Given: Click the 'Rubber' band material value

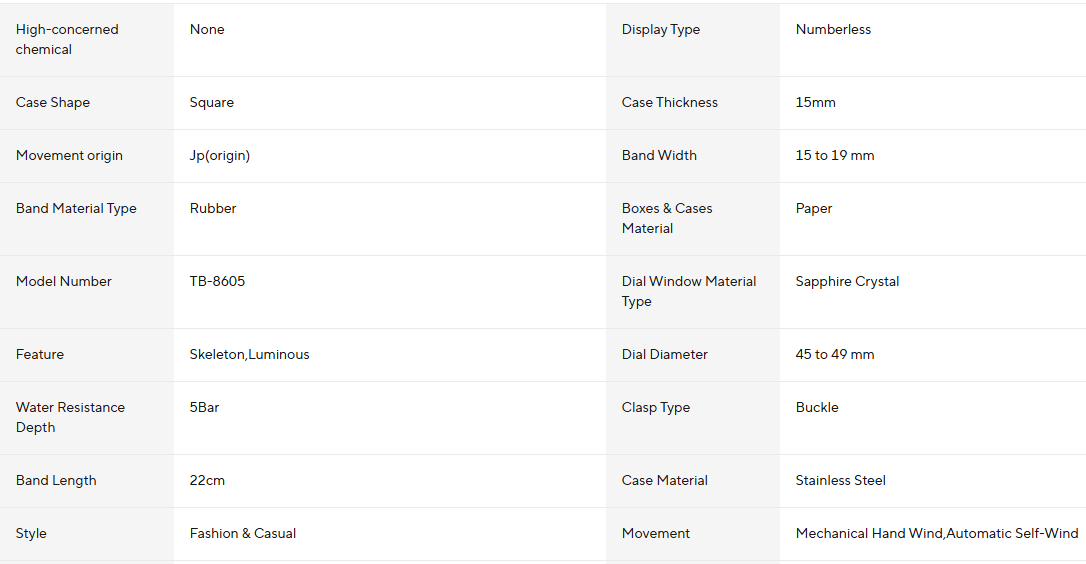Looking at the screenshot, I should point(213,209).
